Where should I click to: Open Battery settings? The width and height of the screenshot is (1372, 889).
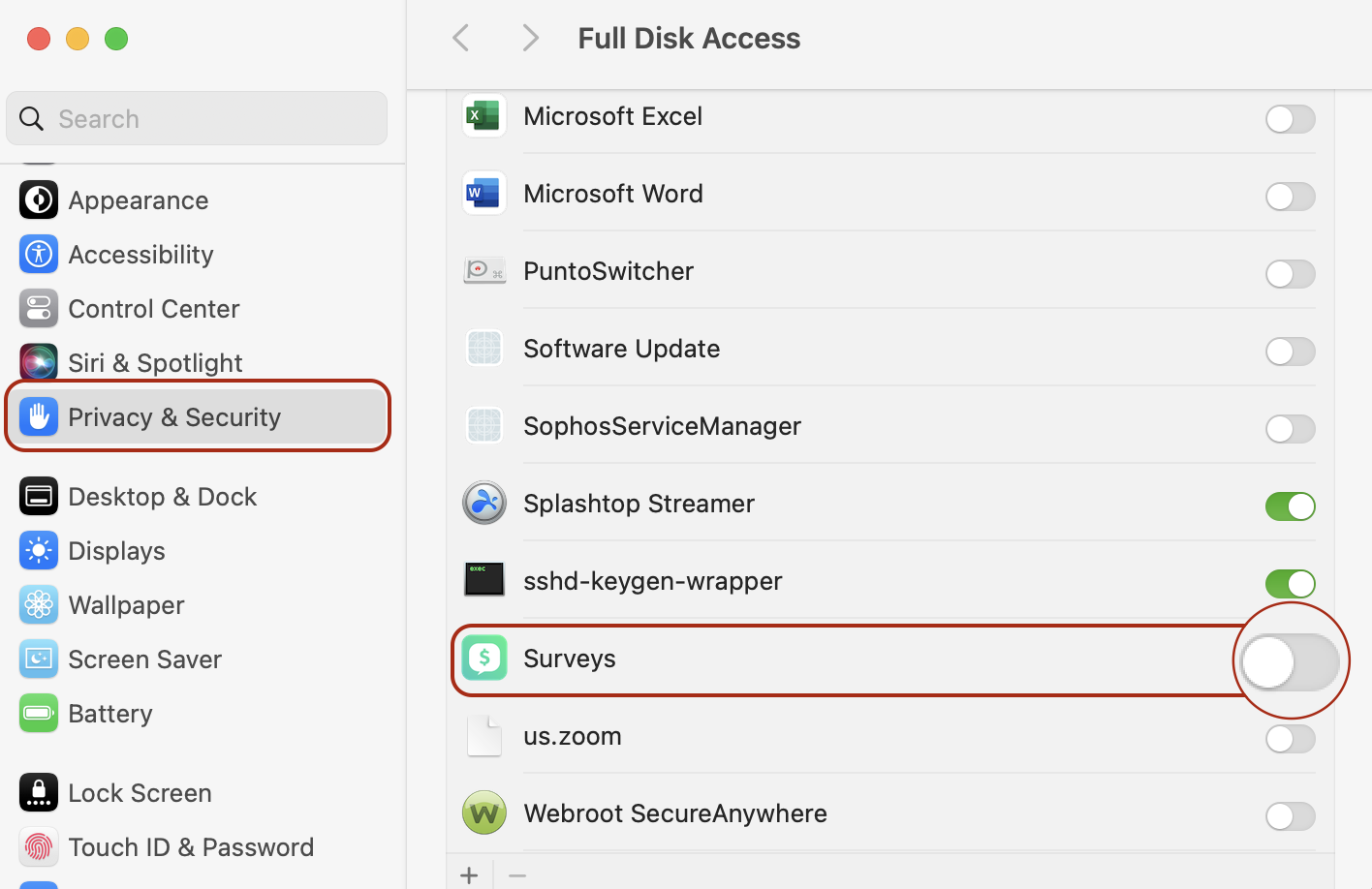(x=197, y=714)
